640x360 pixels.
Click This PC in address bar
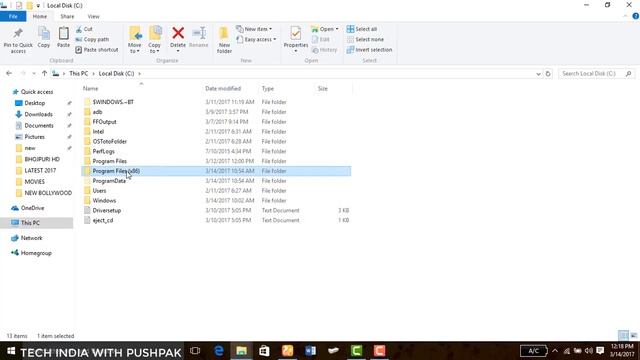click(x=78, y=73)
